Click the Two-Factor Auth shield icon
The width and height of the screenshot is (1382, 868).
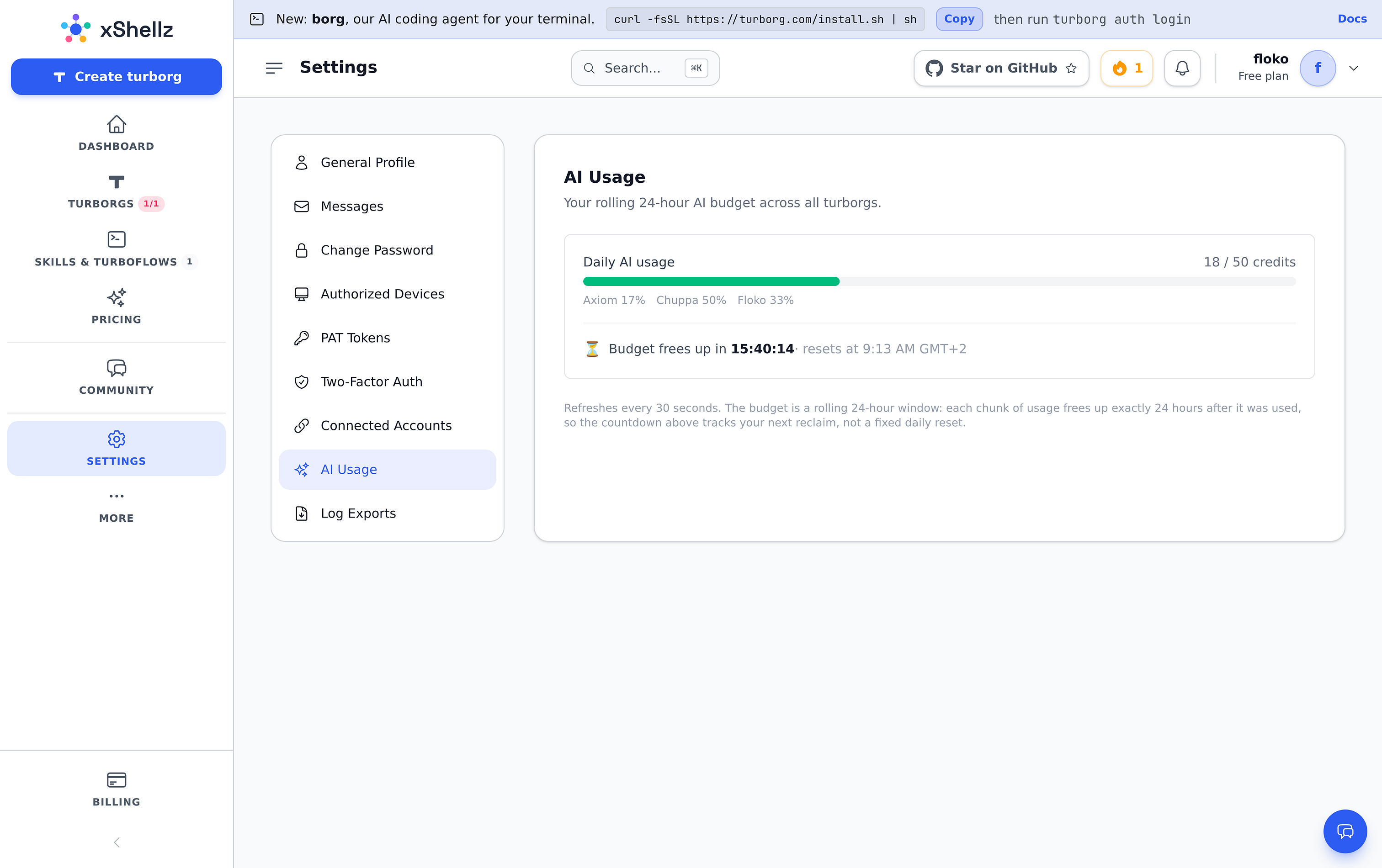click(x=301, y=381)
